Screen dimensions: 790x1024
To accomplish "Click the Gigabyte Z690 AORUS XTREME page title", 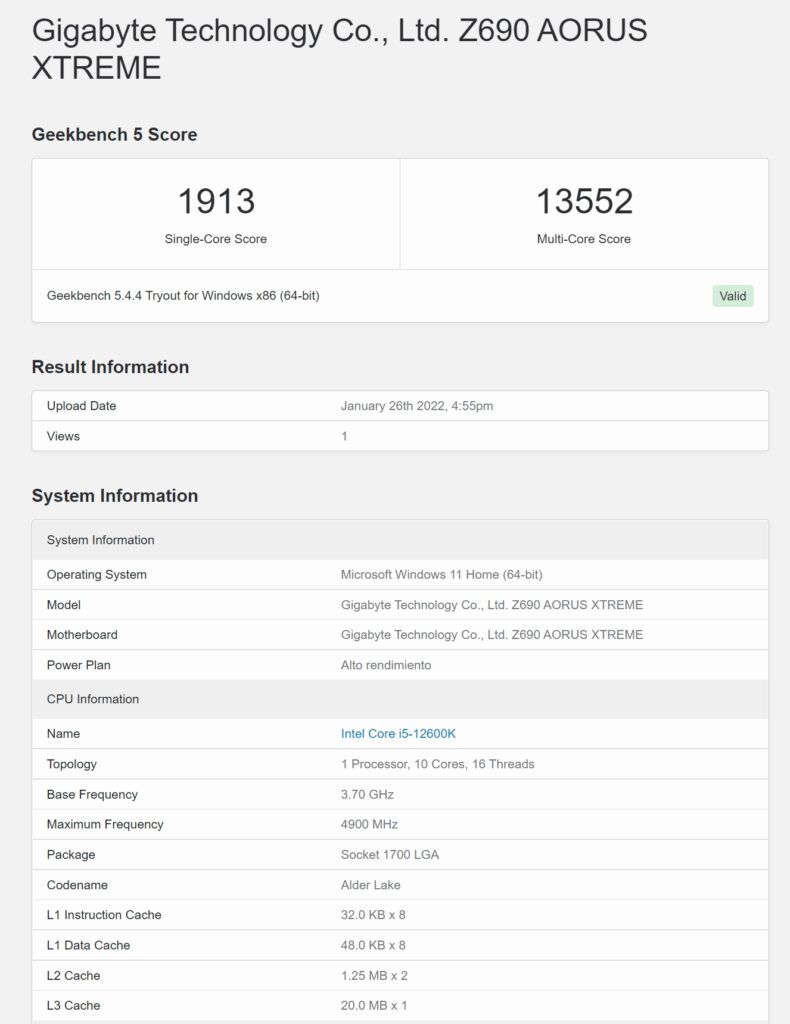I will point(340,49).
